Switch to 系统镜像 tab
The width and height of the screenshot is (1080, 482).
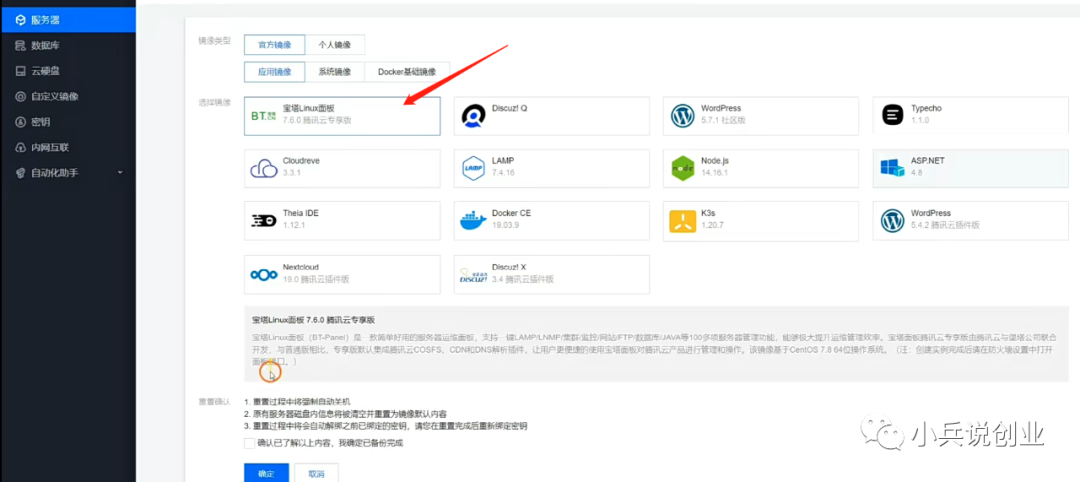(334, 72)
